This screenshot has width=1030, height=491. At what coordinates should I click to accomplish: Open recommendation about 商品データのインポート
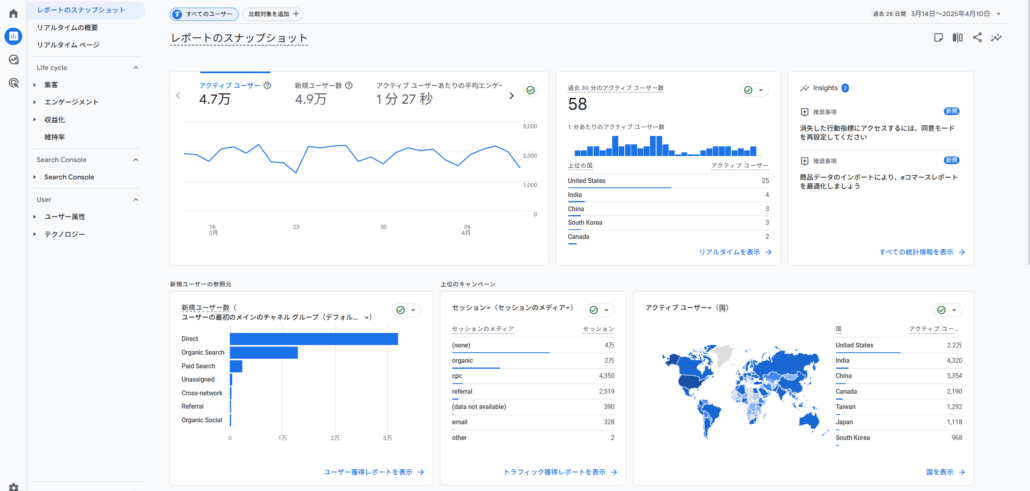(878, 181)
